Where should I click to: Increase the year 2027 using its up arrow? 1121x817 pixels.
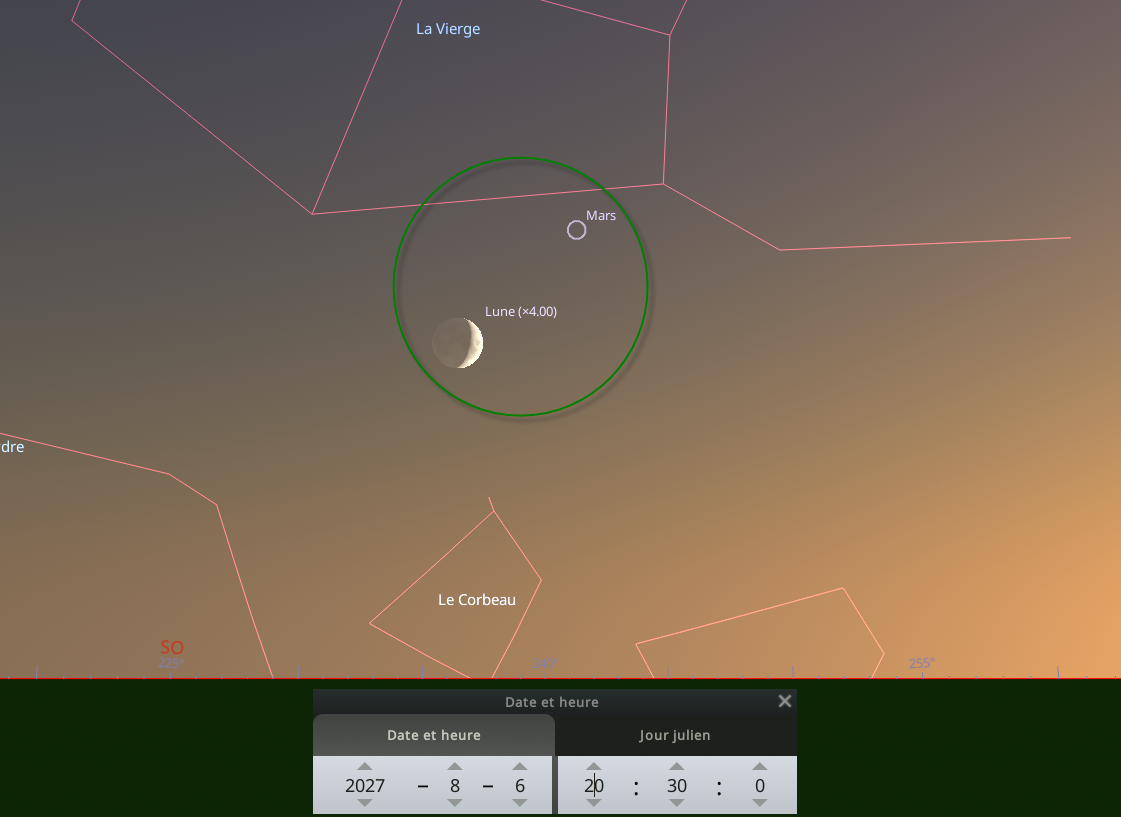click(x=365, y=768)
